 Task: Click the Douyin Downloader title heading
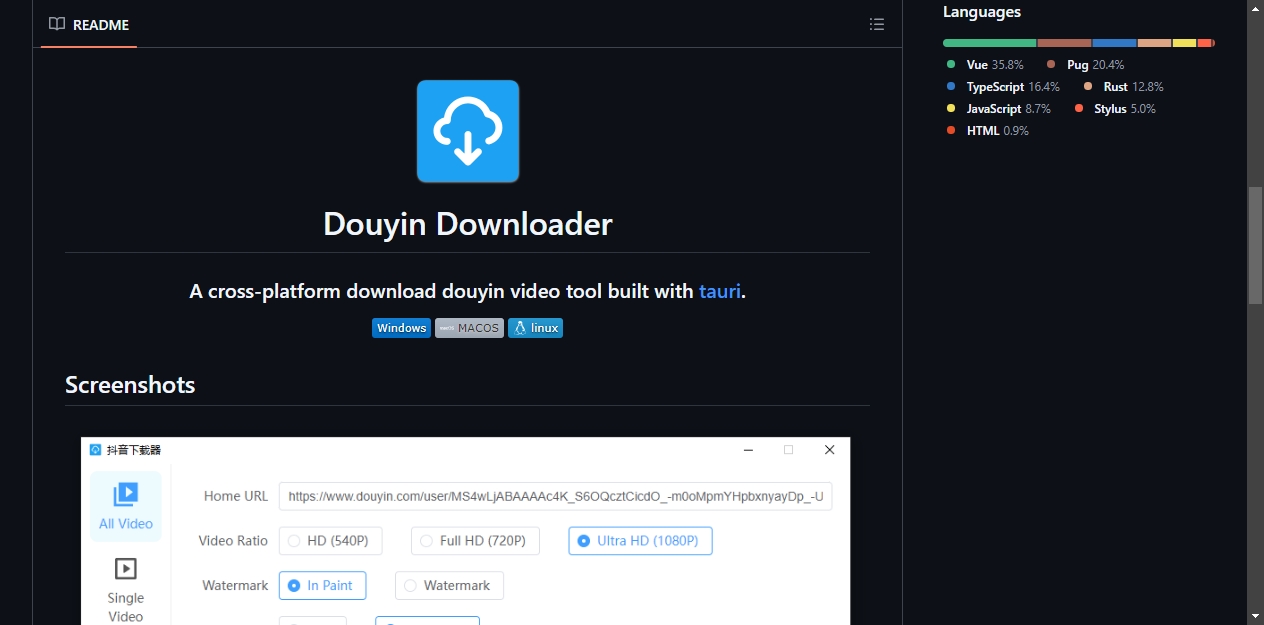(468, 223)
